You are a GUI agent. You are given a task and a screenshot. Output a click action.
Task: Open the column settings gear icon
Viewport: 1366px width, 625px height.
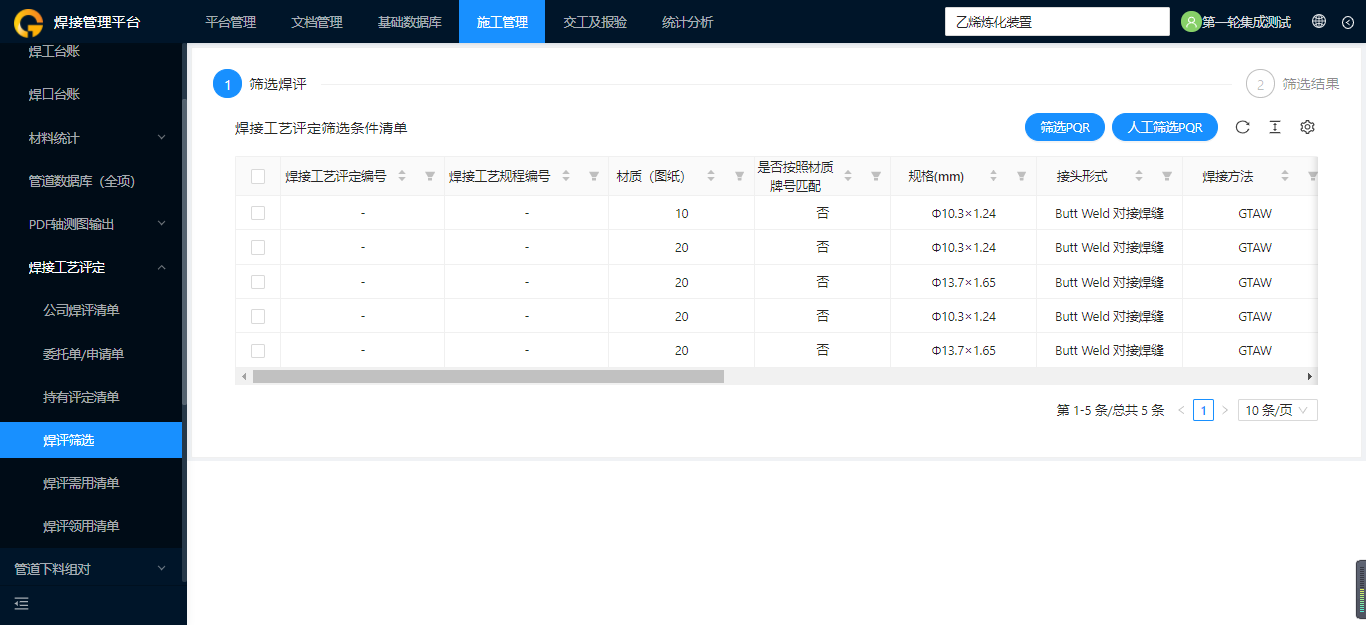[1307, 127]
